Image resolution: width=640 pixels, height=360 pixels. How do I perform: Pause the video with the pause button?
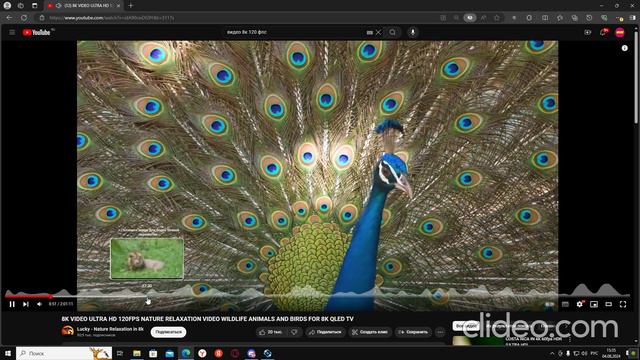12,304
